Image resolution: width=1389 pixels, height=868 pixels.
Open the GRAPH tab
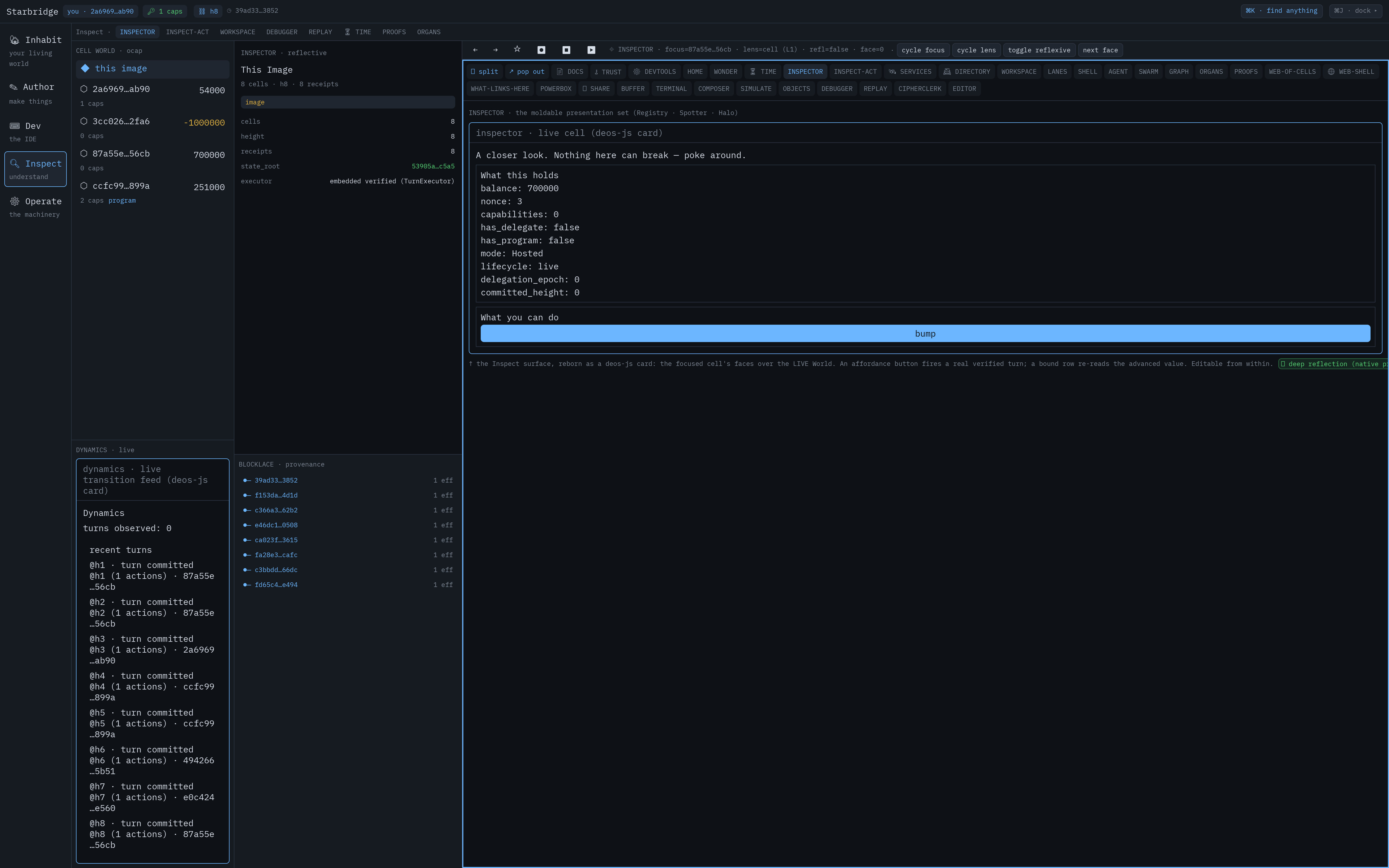pos(1178,72)
